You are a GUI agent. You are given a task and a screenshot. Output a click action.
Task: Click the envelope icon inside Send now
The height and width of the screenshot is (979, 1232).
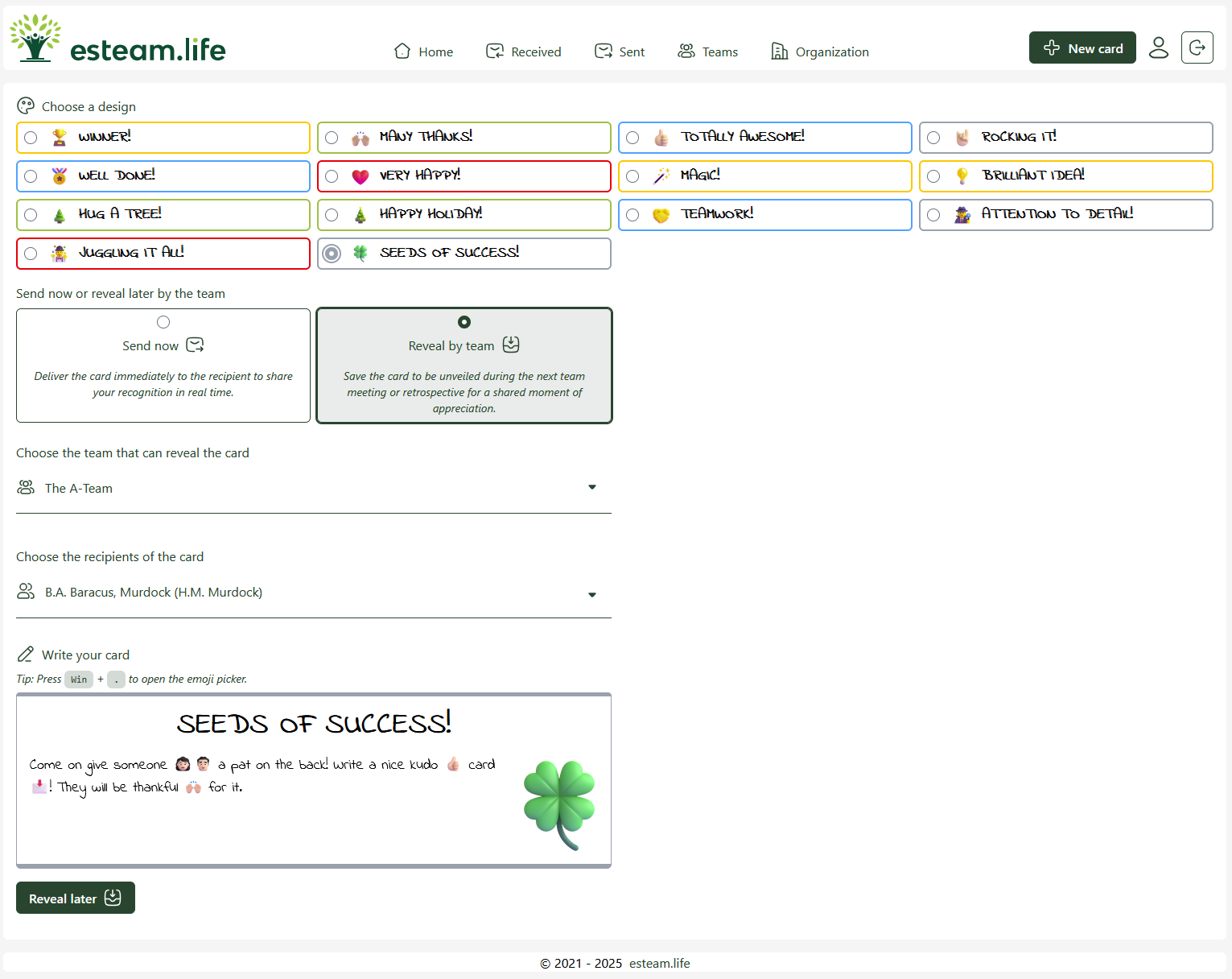coord(195,345)
